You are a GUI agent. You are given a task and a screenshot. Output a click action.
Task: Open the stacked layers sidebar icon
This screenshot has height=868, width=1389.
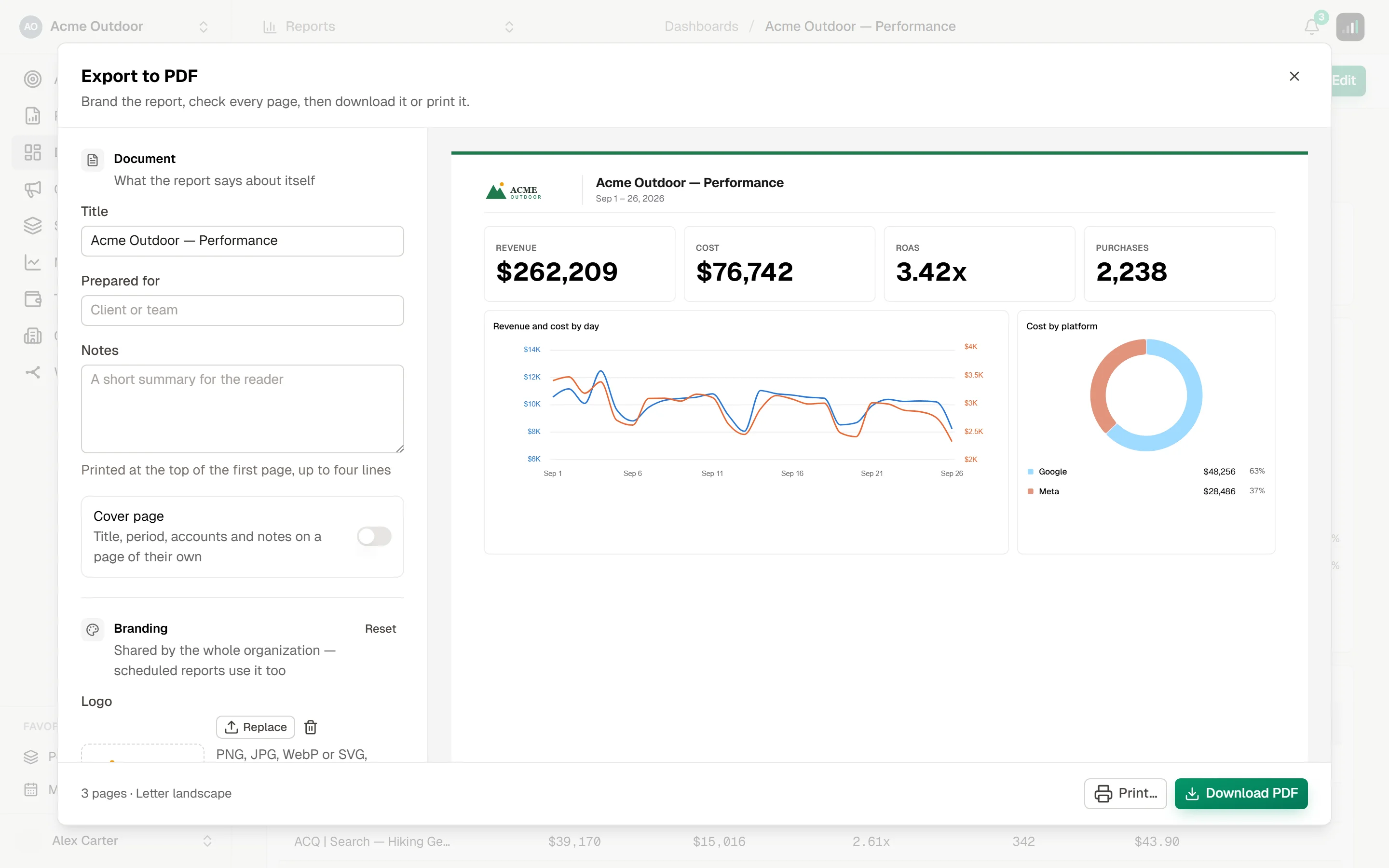[x=33, y=226]
